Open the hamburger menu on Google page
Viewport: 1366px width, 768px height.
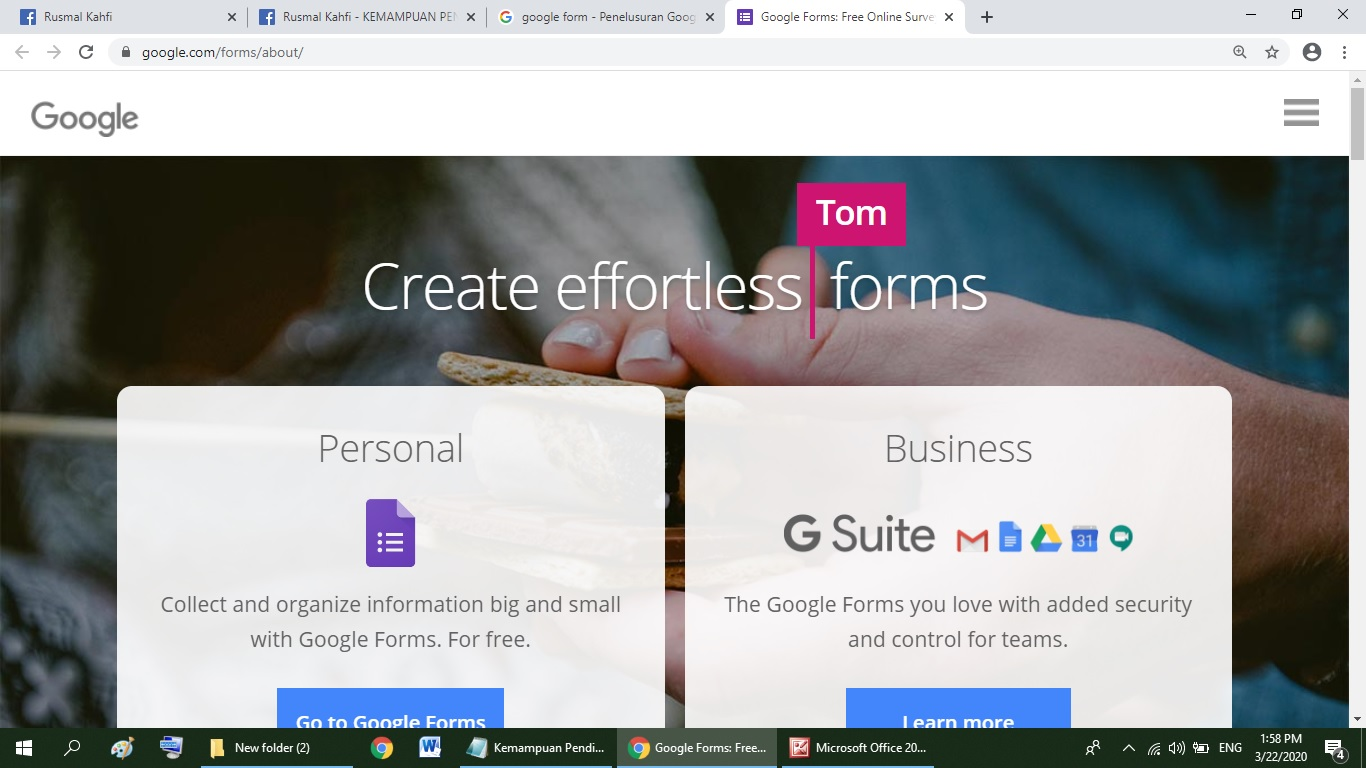pyautogui.click(x=1301, y=113)
